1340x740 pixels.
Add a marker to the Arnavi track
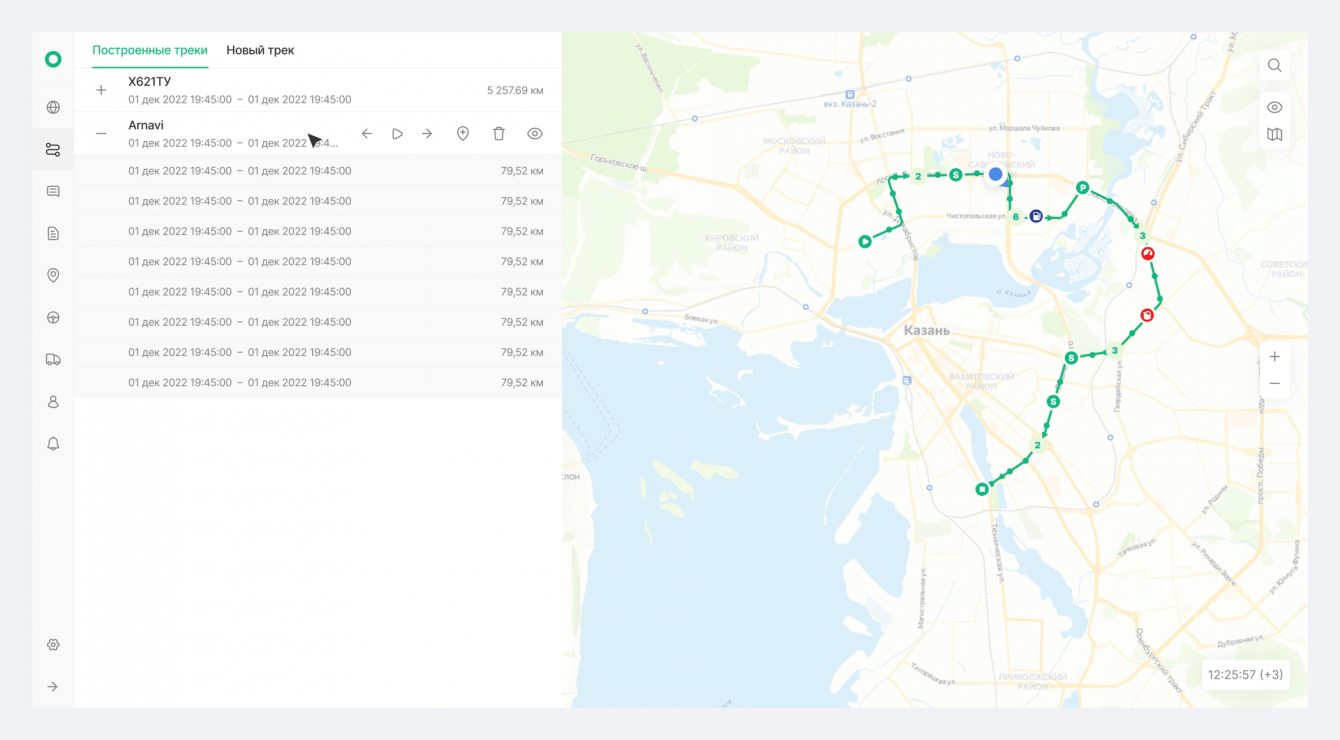coord(463,133)
